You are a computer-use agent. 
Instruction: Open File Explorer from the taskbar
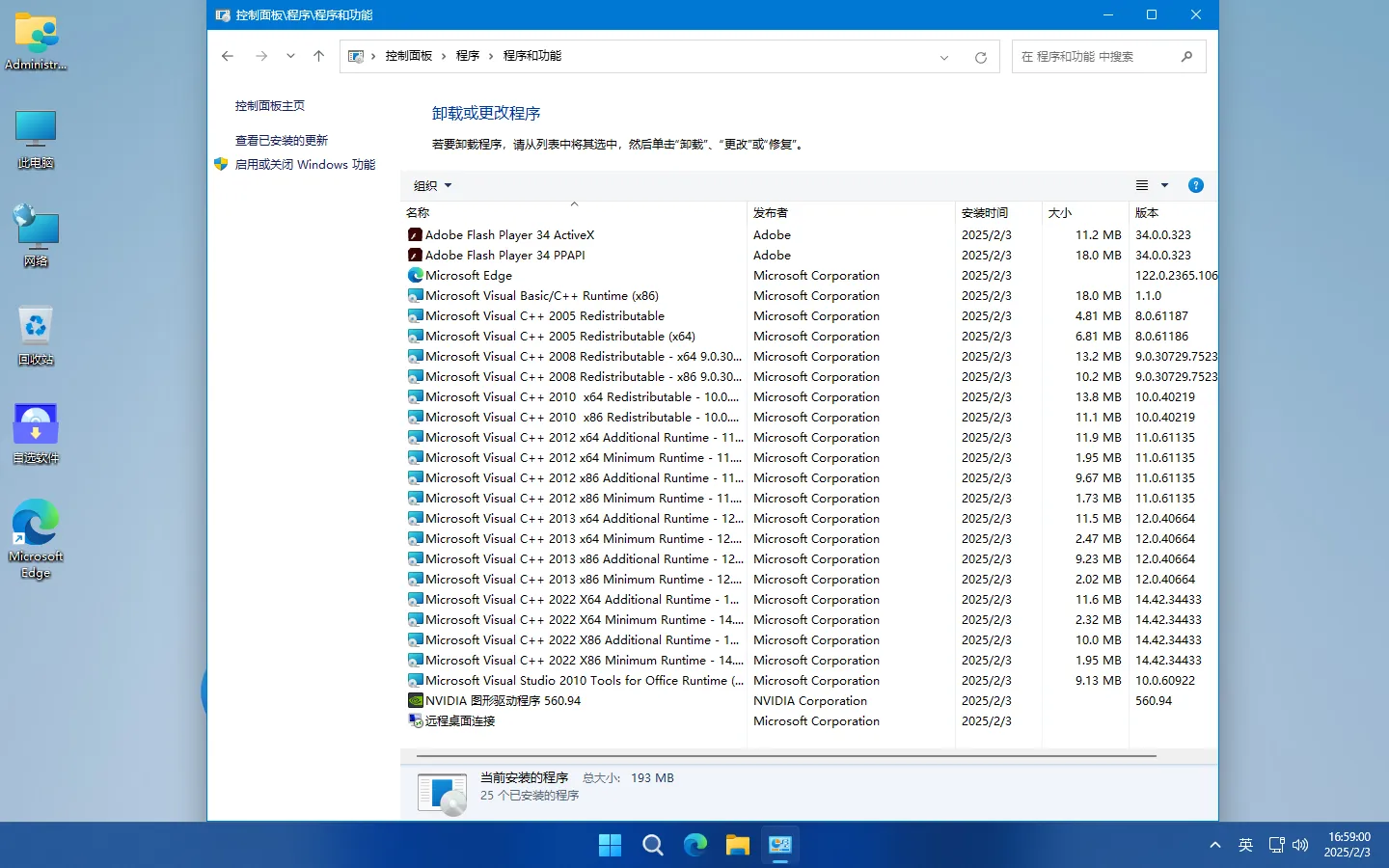[x=738, y=846]
